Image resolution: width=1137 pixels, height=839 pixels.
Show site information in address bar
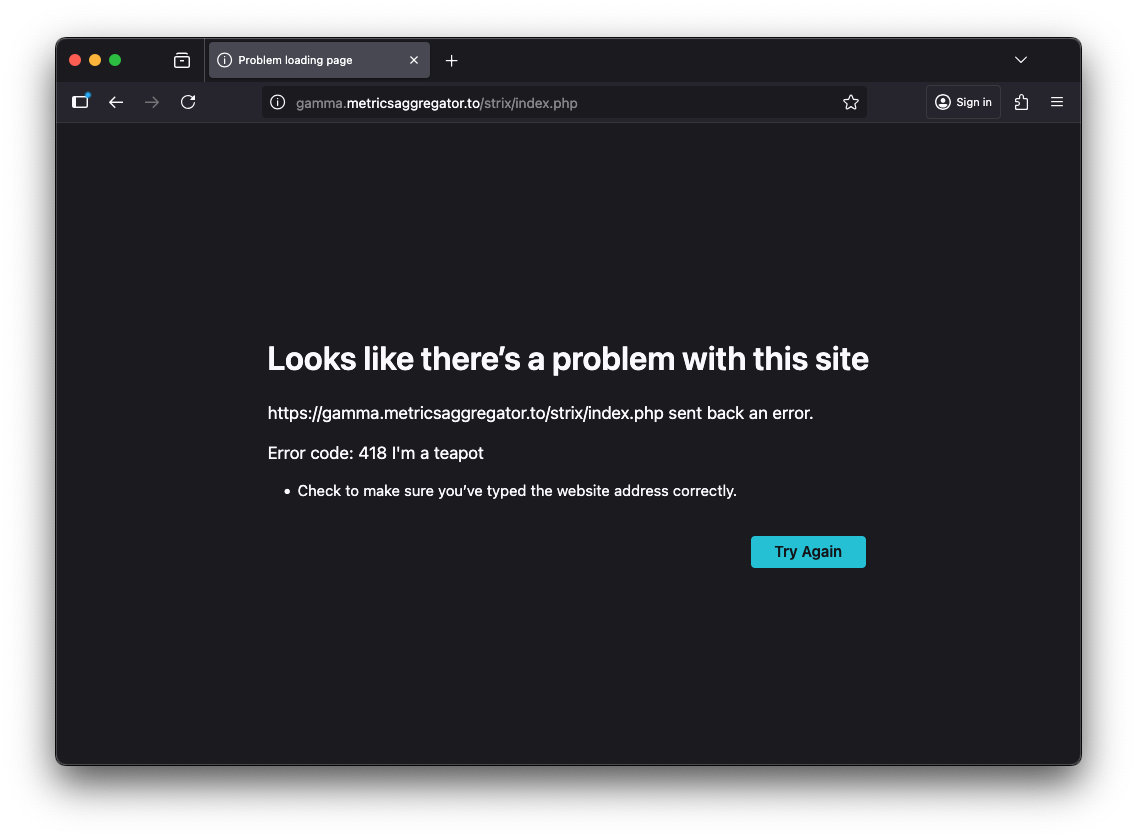[278, 102]
